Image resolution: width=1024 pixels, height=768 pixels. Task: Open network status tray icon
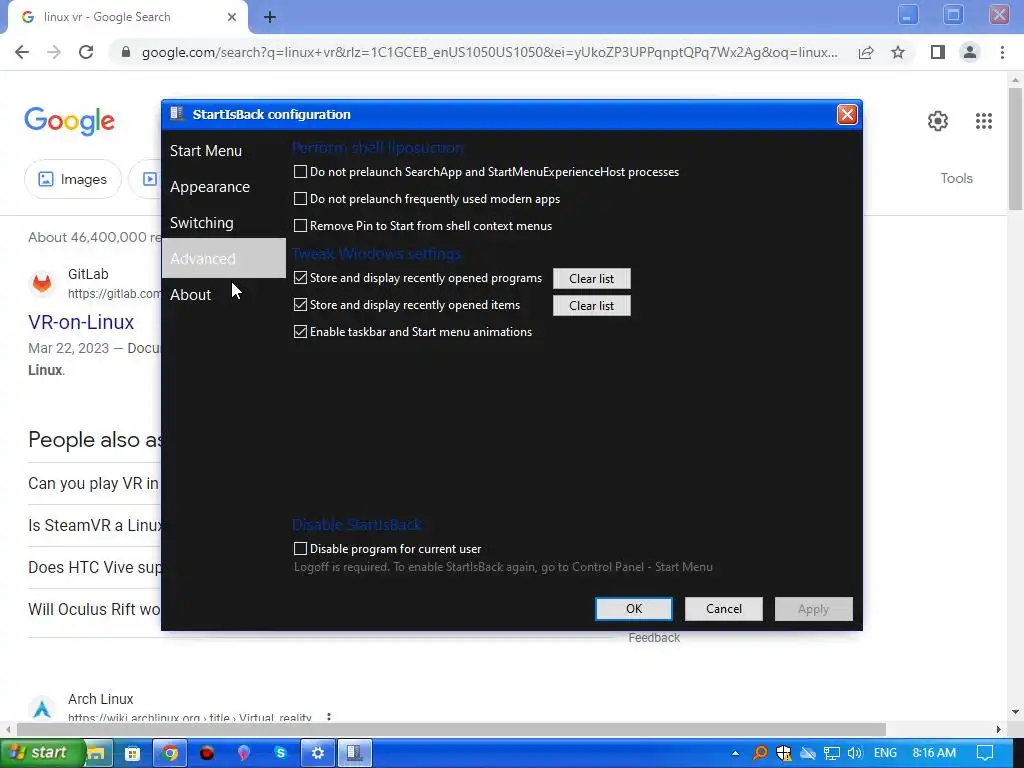pyautogui.click(x=831, y=753)
